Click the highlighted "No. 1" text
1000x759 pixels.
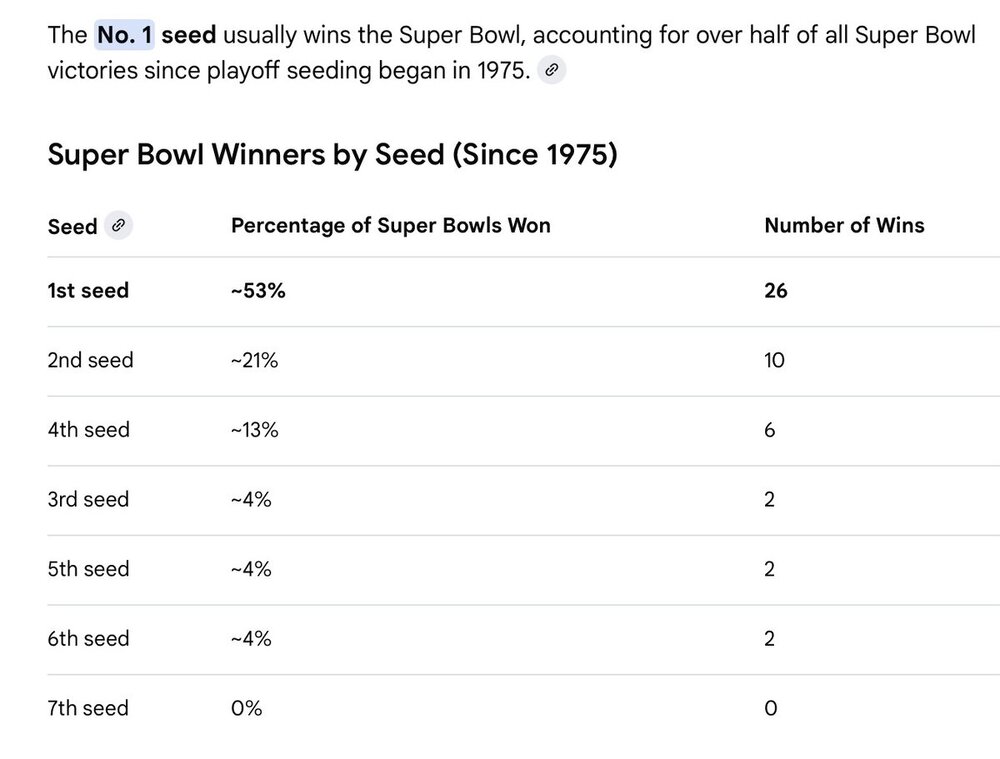click(125, 36)
